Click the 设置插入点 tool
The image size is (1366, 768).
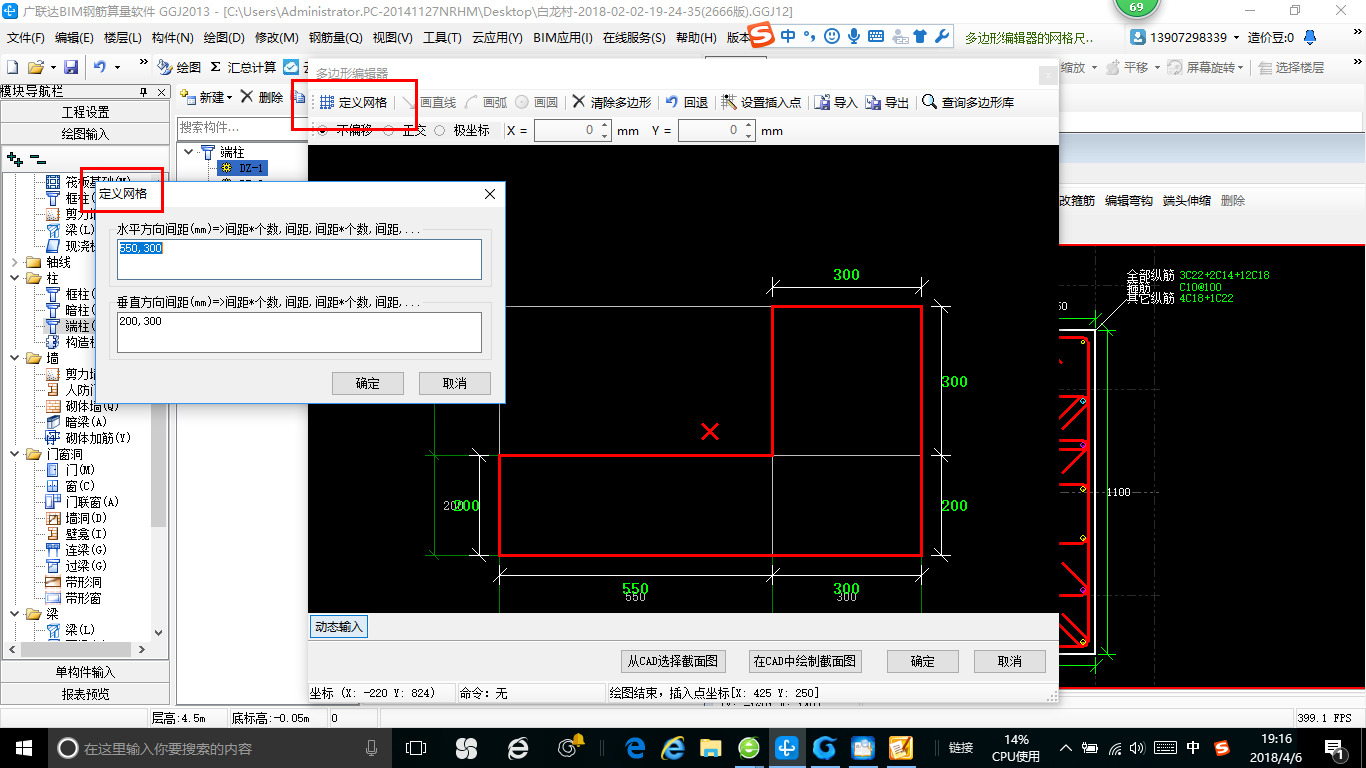click(x=761, y=102)
